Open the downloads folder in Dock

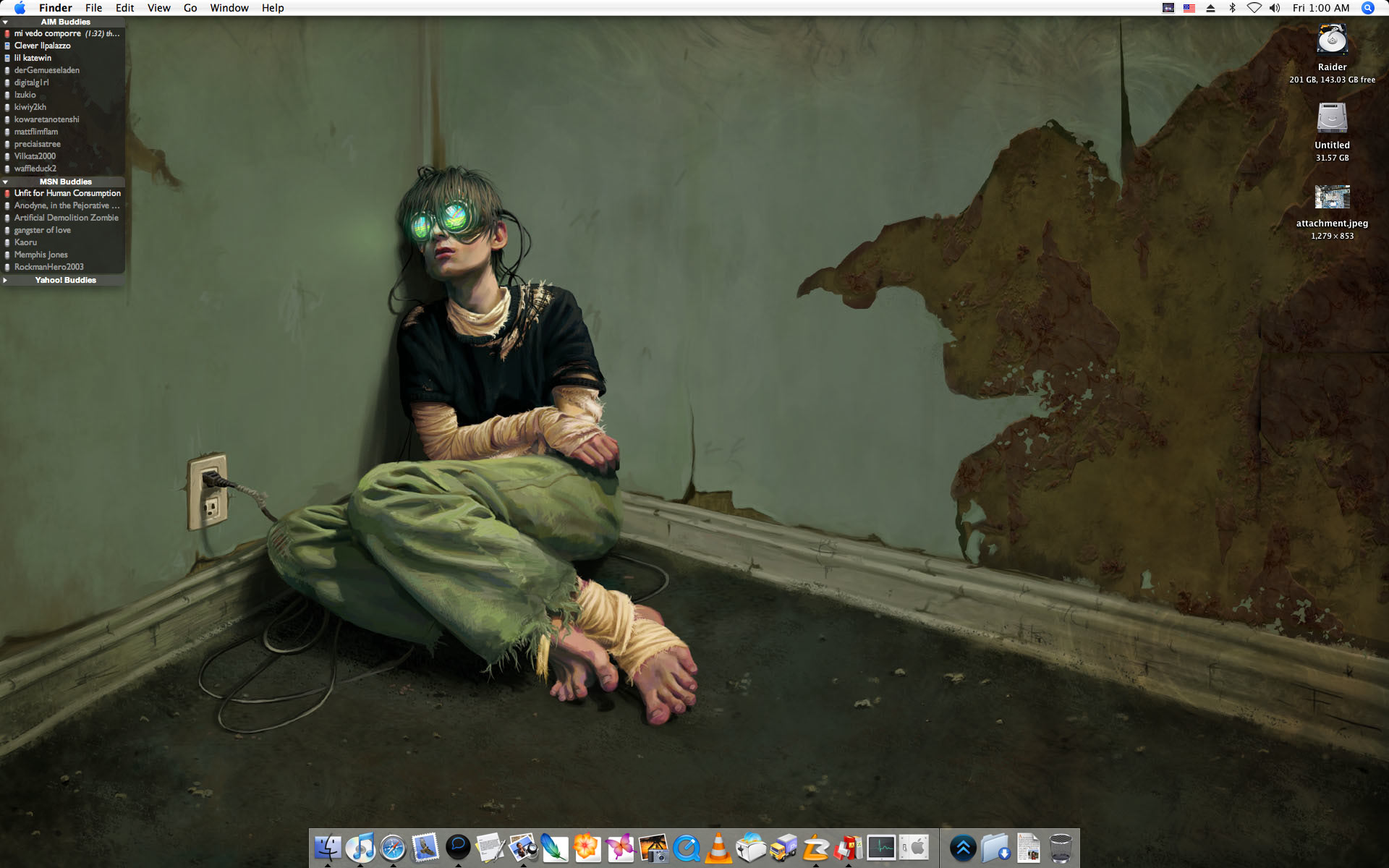(995, 847)
